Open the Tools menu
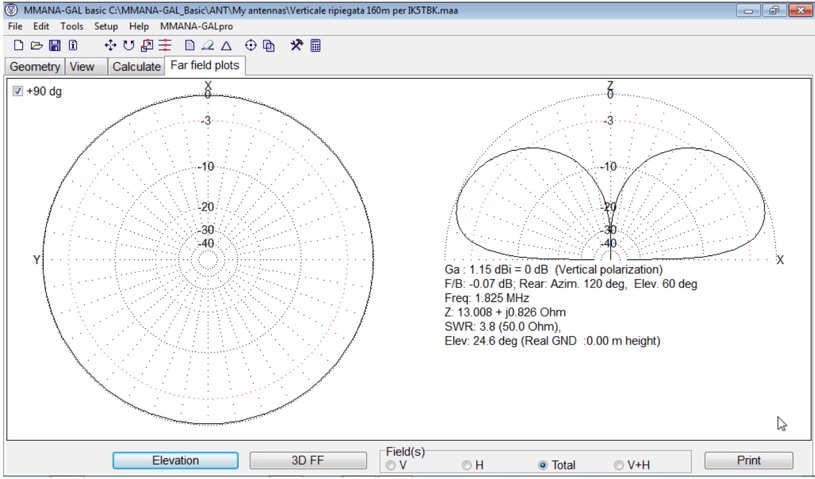The image size is (815, 479). (x=72, y=26)
